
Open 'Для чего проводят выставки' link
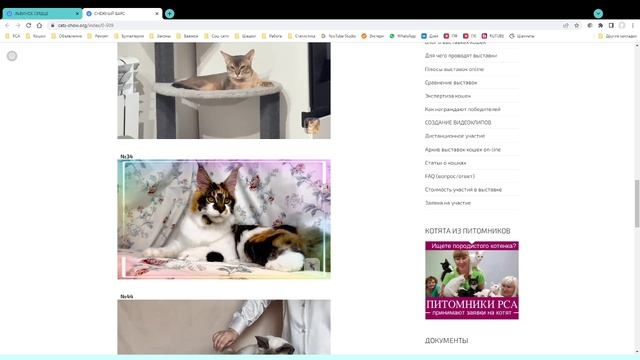[x=461, y=56]
